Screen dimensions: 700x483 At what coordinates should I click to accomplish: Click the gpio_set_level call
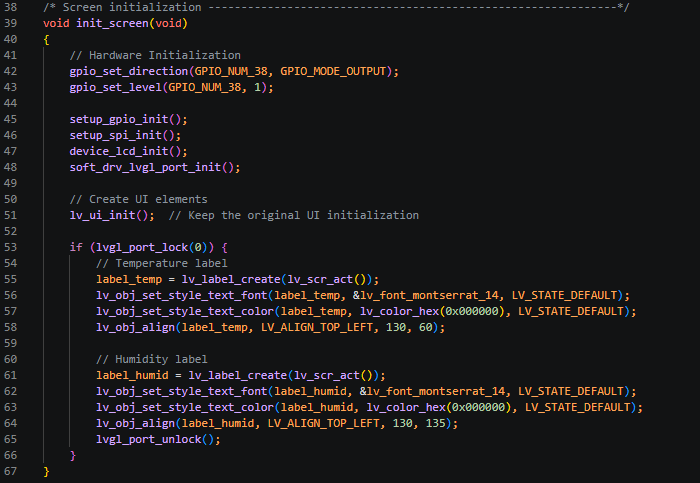pos(115,87)
